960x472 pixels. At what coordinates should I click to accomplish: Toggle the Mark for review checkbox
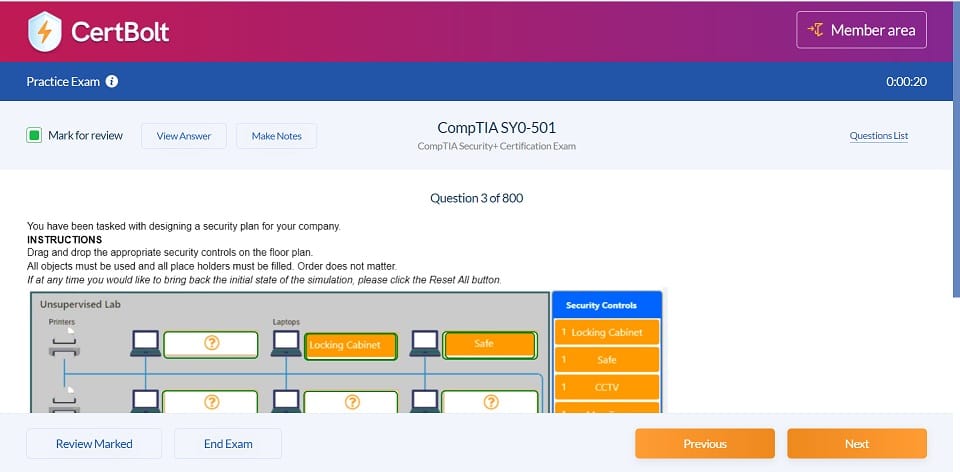(34, 135)
